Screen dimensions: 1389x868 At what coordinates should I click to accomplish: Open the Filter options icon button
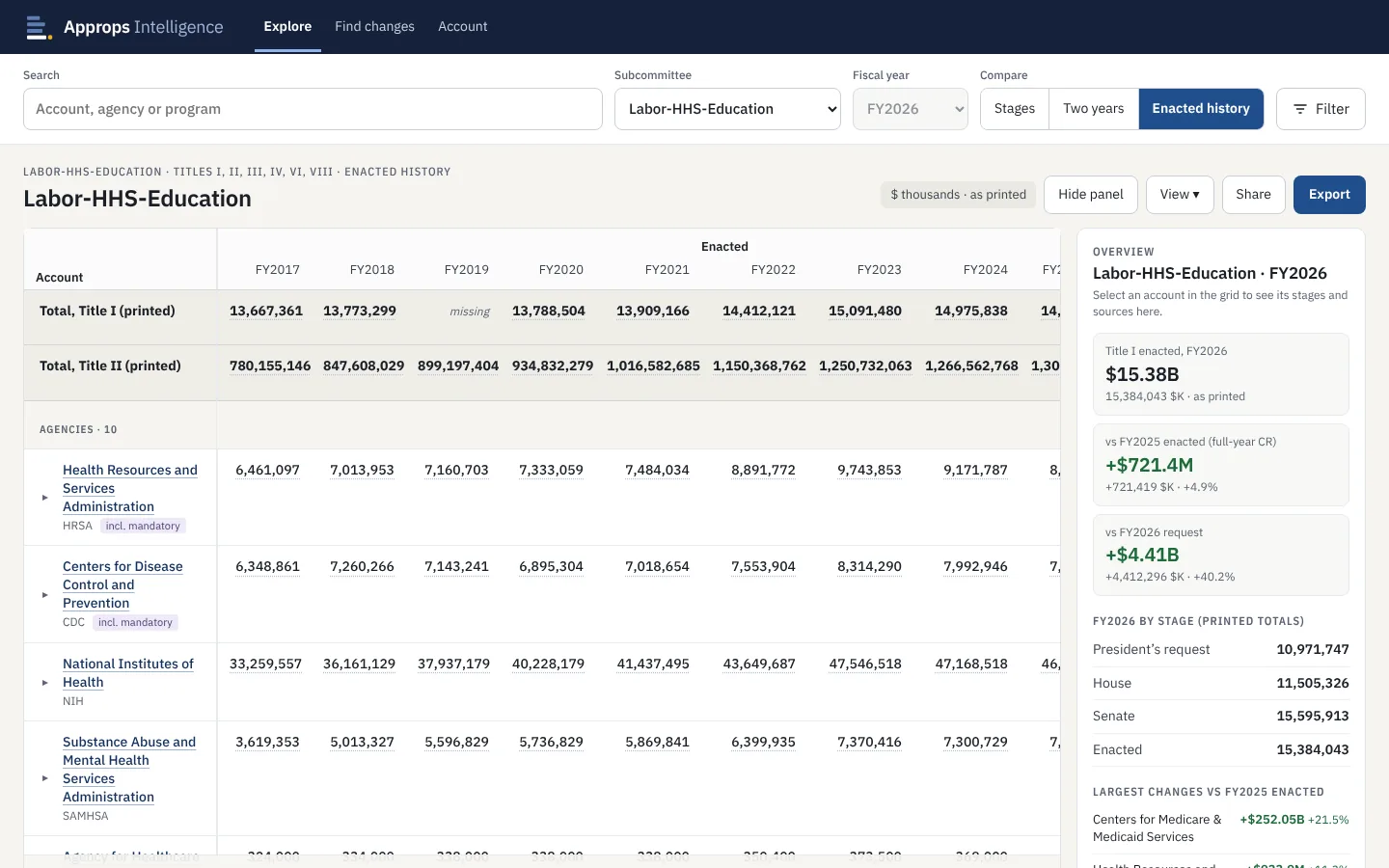coord(1321,109)
